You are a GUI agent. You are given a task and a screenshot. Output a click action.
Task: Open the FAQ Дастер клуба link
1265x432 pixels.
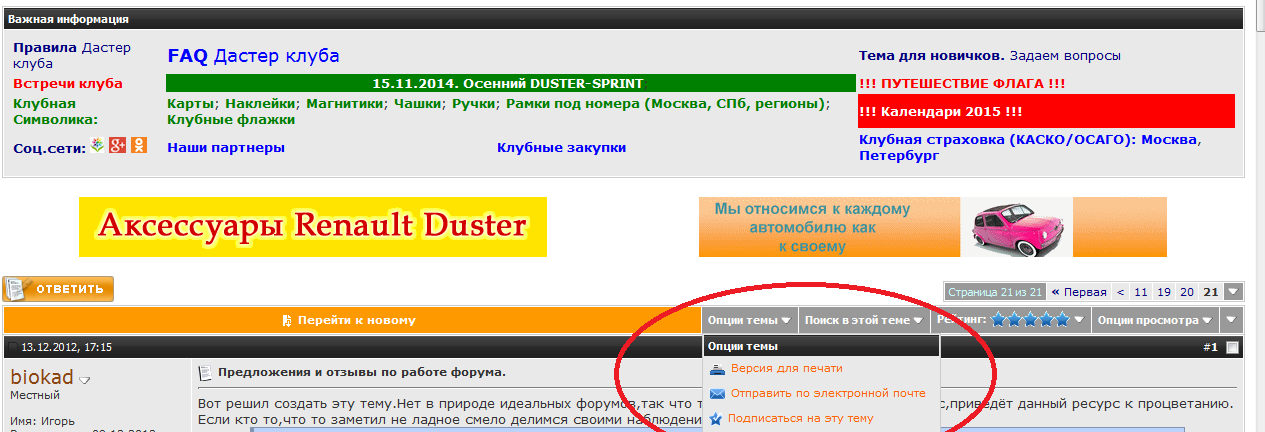[253, 55]
